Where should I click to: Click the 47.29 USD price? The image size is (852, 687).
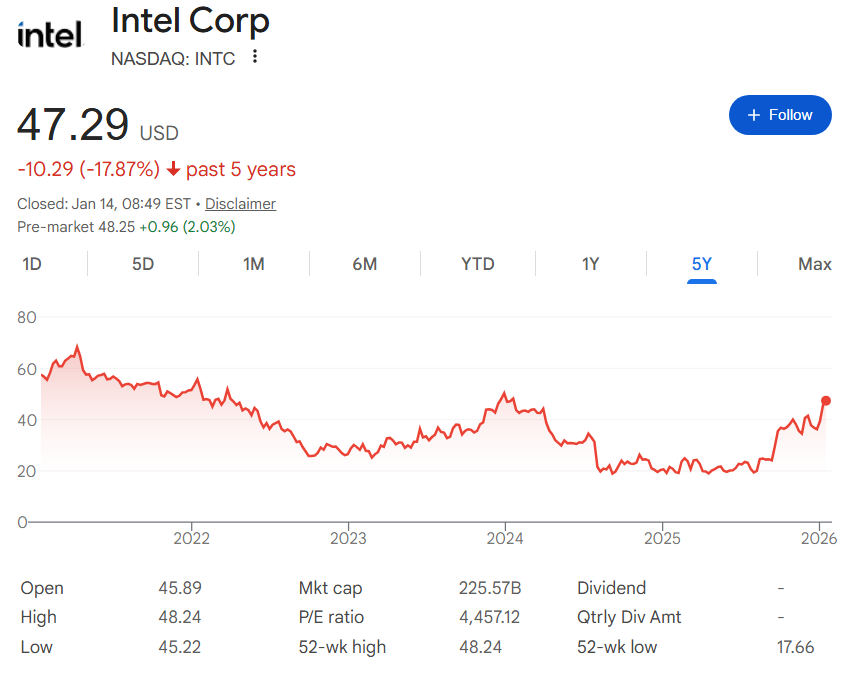pos(73,126)
